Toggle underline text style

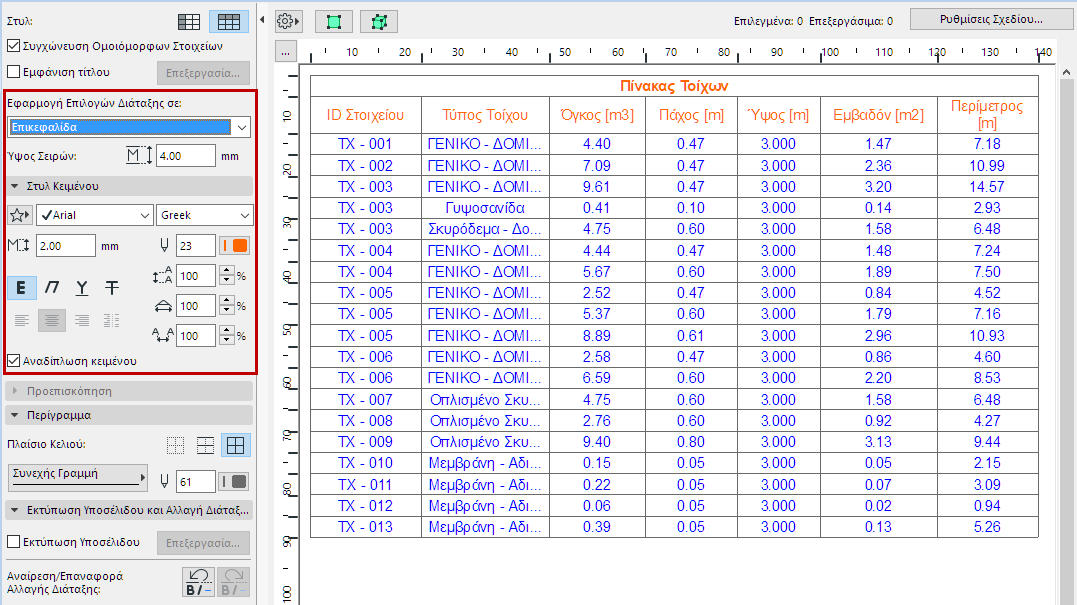pos(82,288)
